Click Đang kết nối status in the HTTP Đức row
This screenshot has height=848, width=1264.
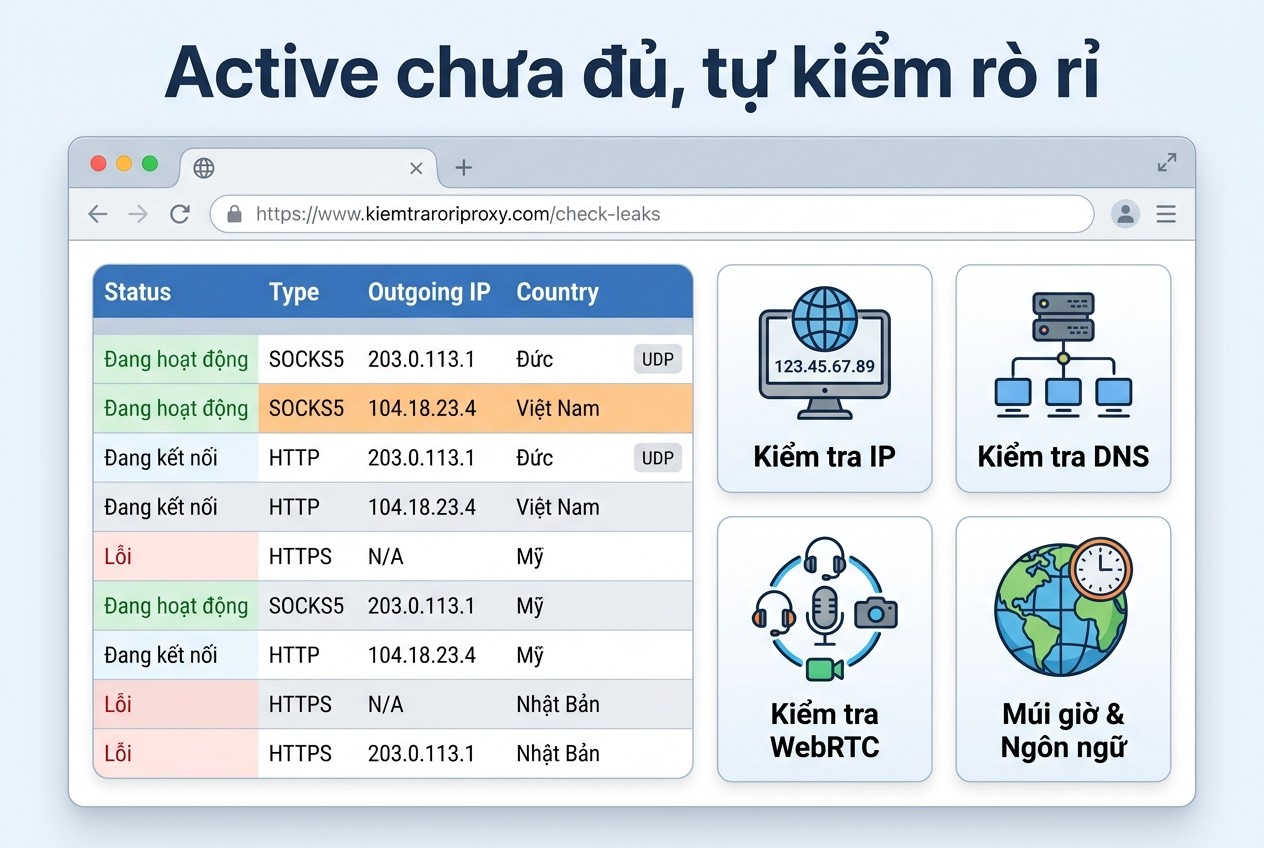point(161,458)
